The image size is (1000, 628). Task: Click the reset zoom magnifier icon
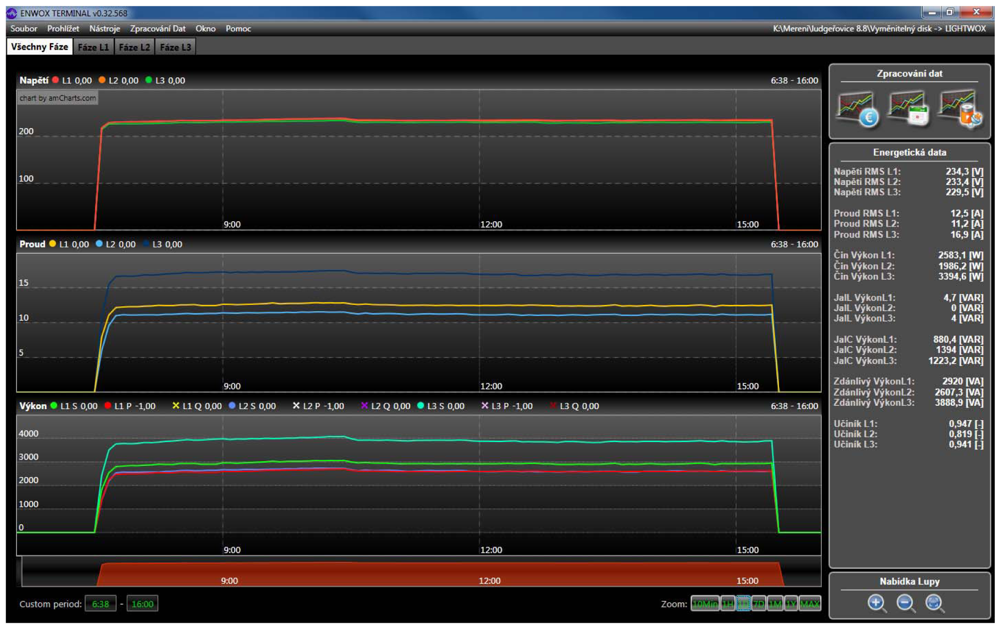click(x=935, y=603)
